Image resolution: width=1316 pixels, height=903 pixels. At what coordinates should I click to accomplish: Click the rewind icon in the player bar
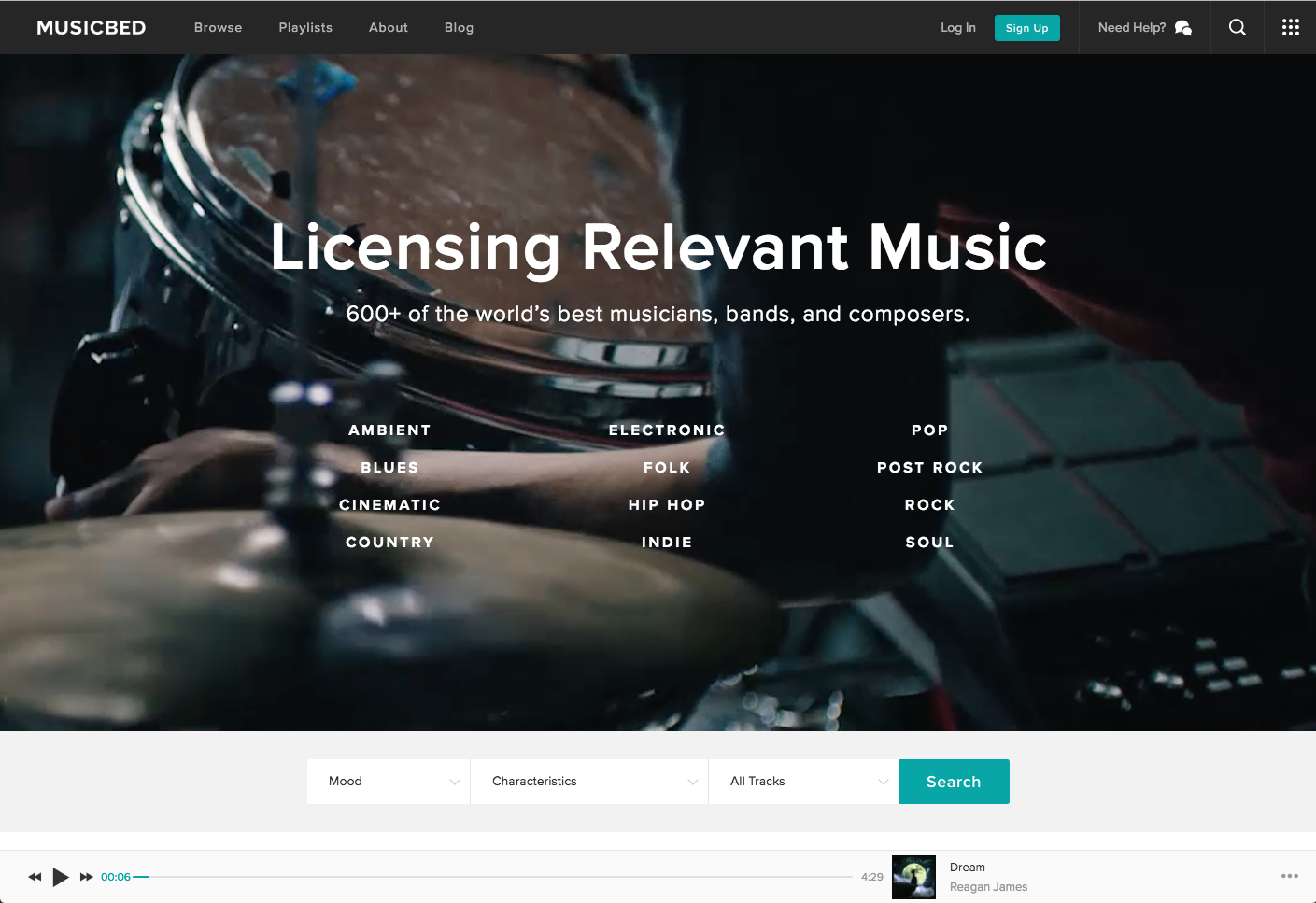click(35, 877)
